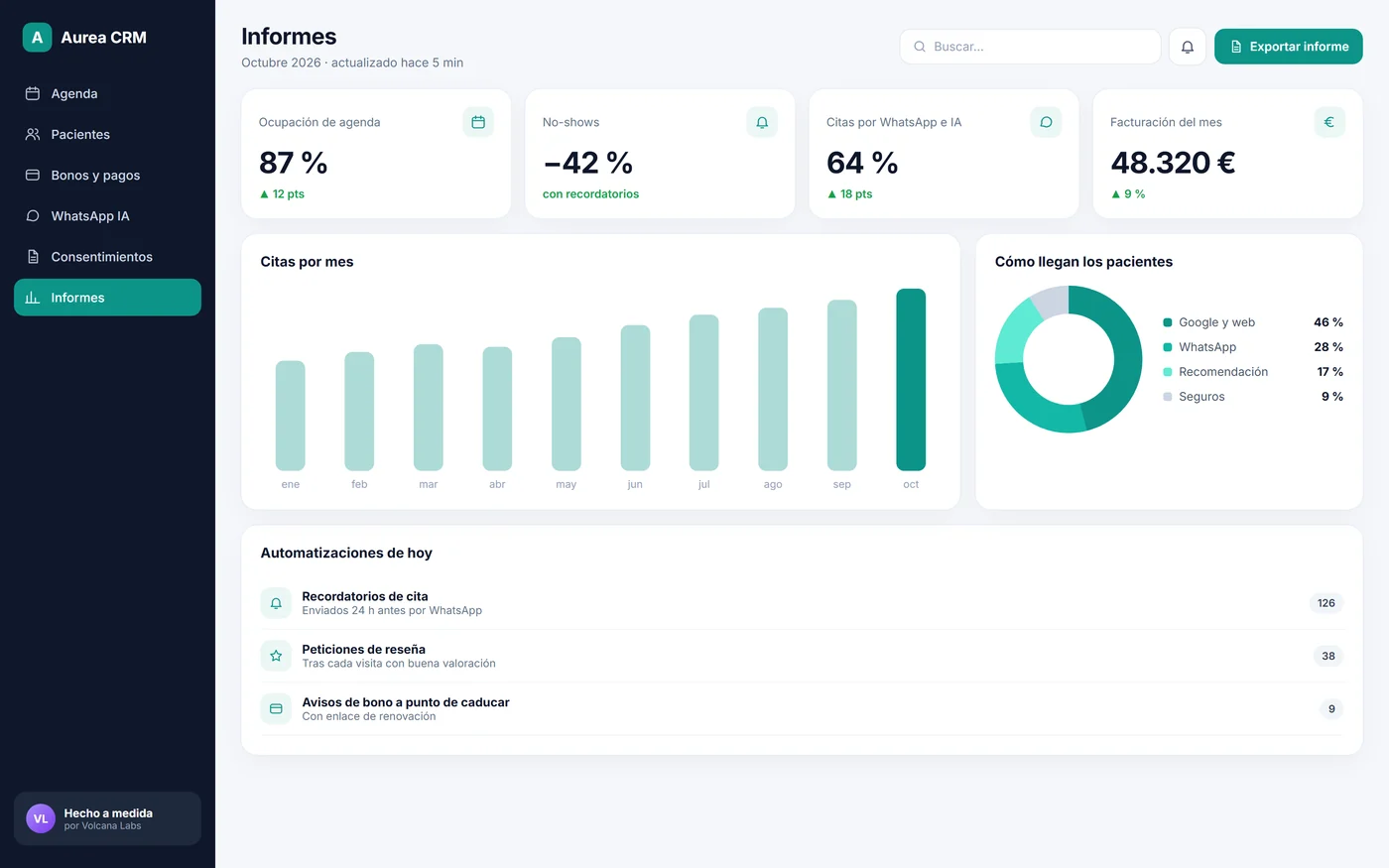
Task: Click the Recomendación legend label
Action: pyautogui.click(x=1223, y=372)
